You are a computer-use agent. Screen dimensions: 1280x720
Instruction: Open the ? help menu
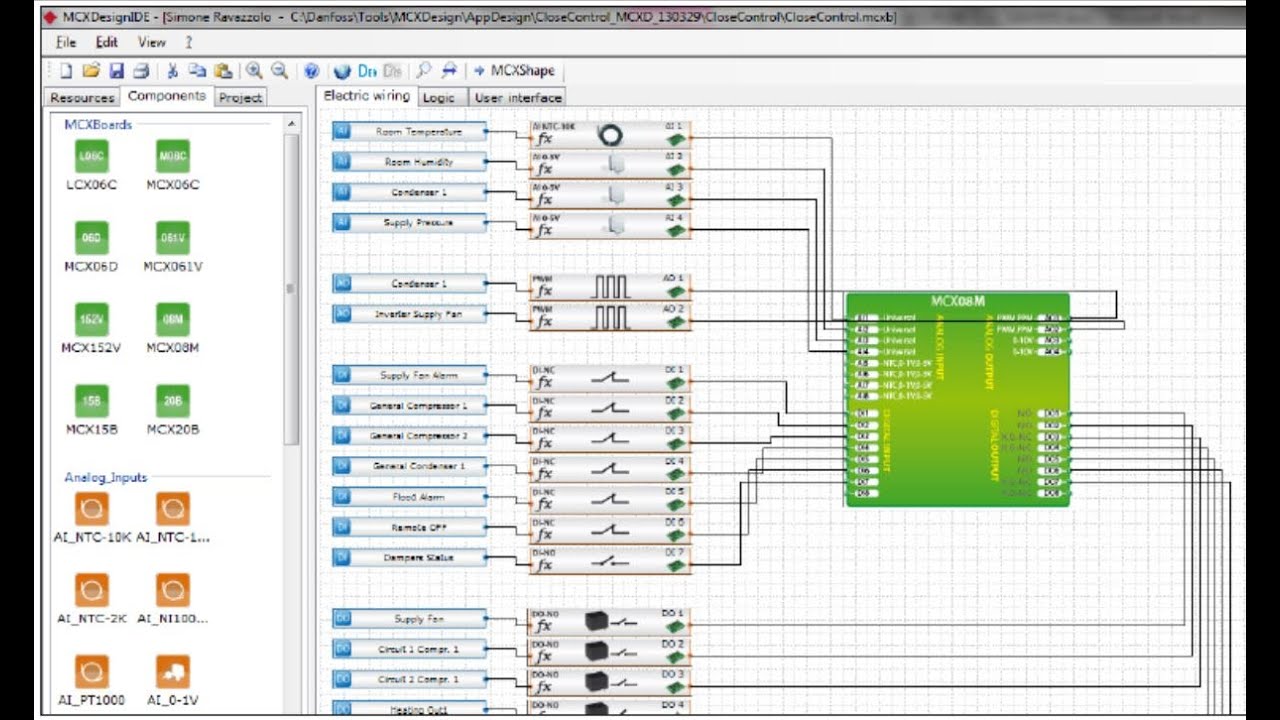tap(188, 42)
